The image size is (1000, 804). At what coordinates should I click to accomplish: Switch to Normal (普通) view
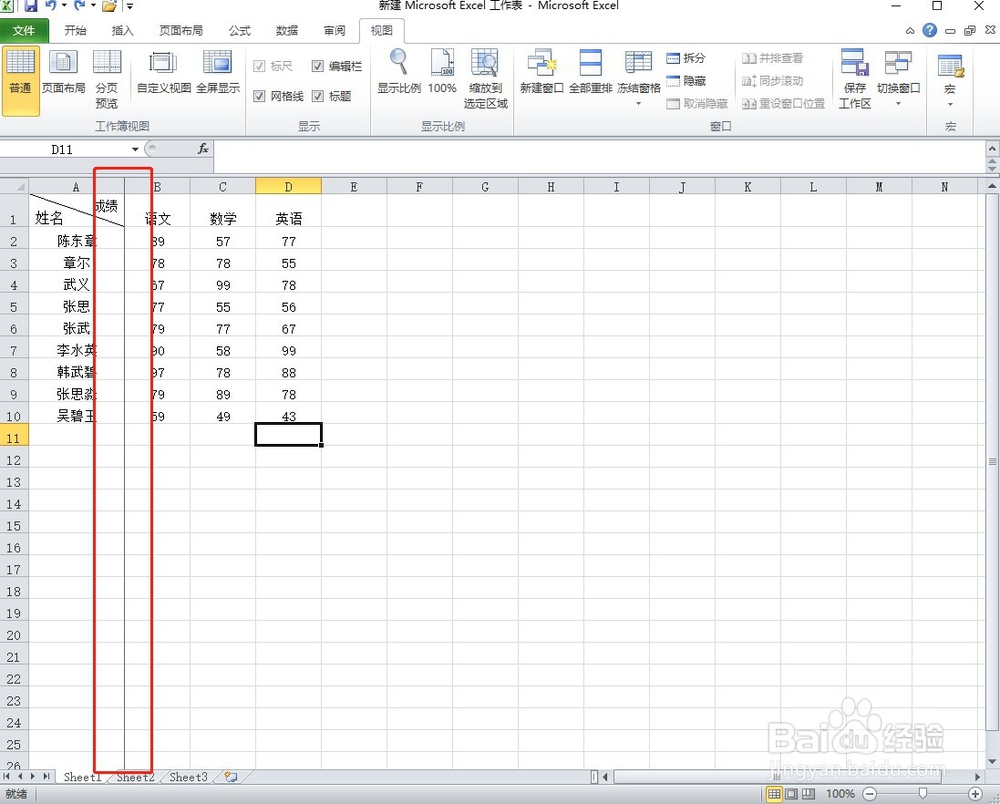click(x=20, y=80)
